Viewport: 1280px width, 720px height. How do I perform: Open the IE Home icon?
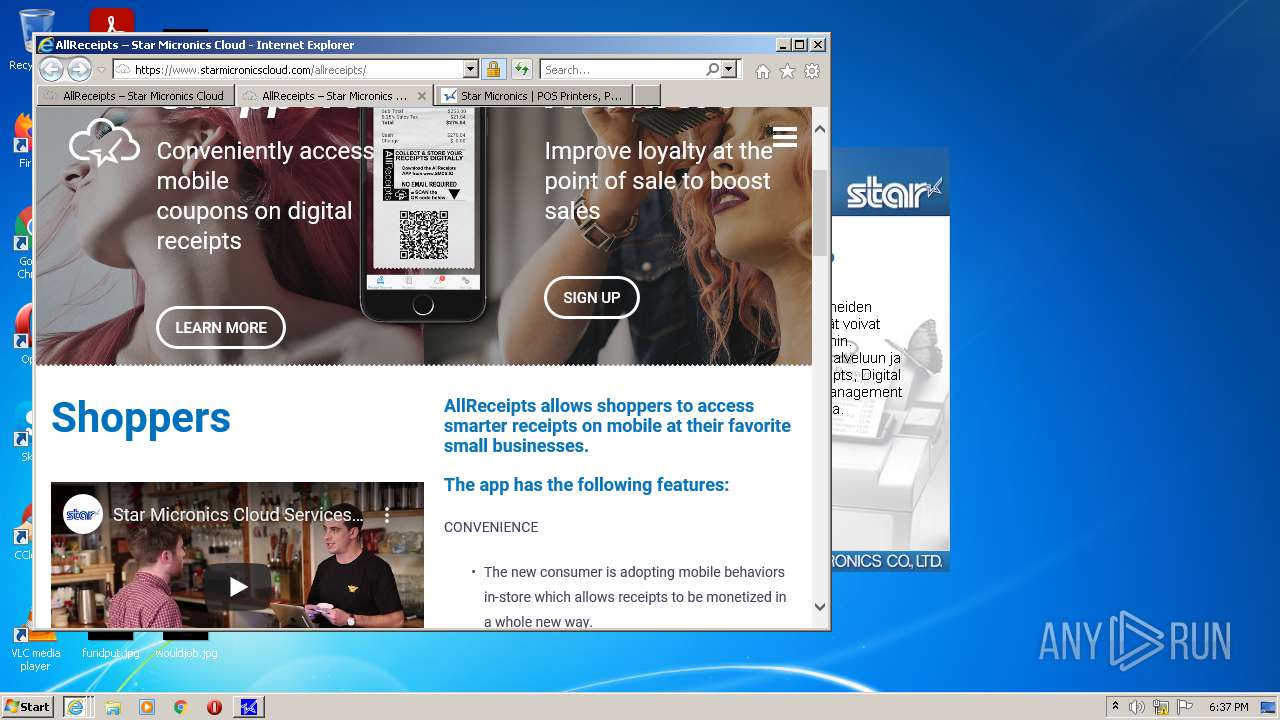pos(763,71)
